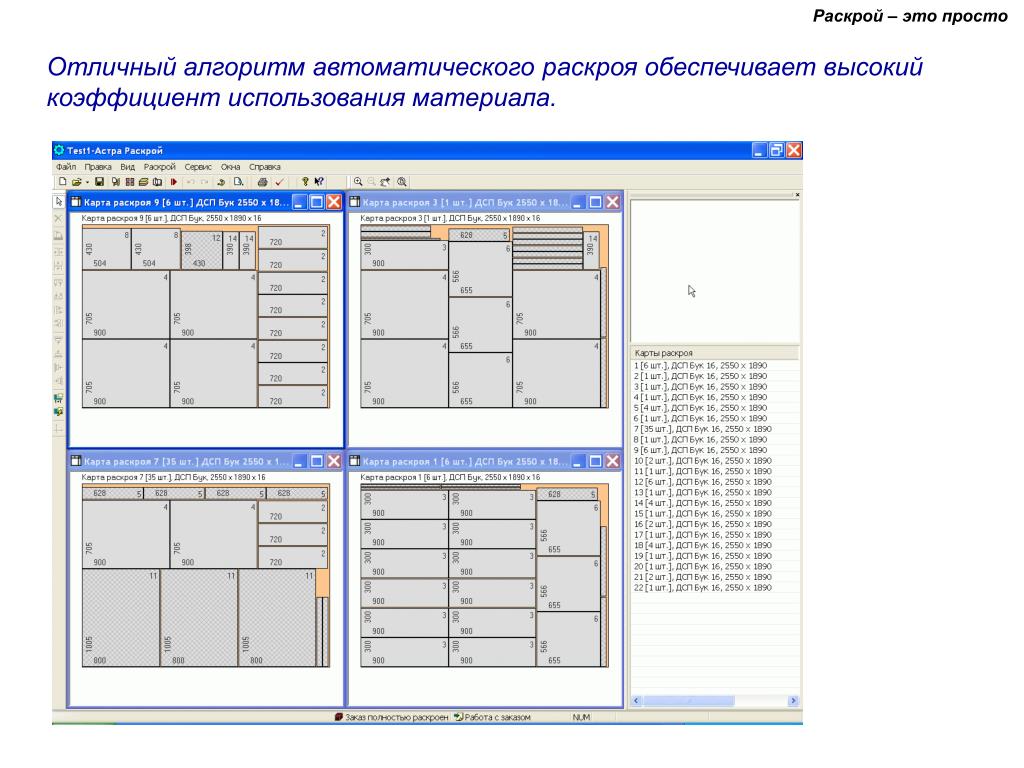1024x768 pixels.
Task: Click the right arrow of the list scrollbar
Action: (793, 701)
